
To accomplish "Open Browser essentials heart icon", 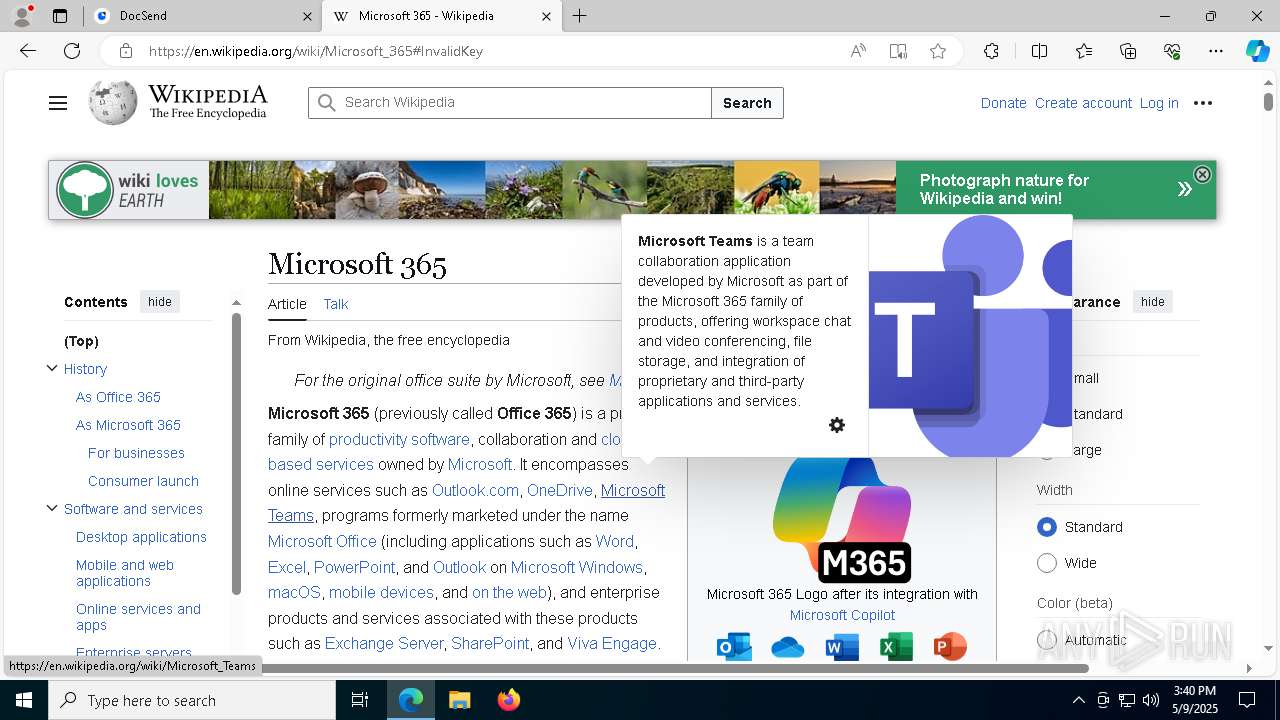I will pos(1172,51).
